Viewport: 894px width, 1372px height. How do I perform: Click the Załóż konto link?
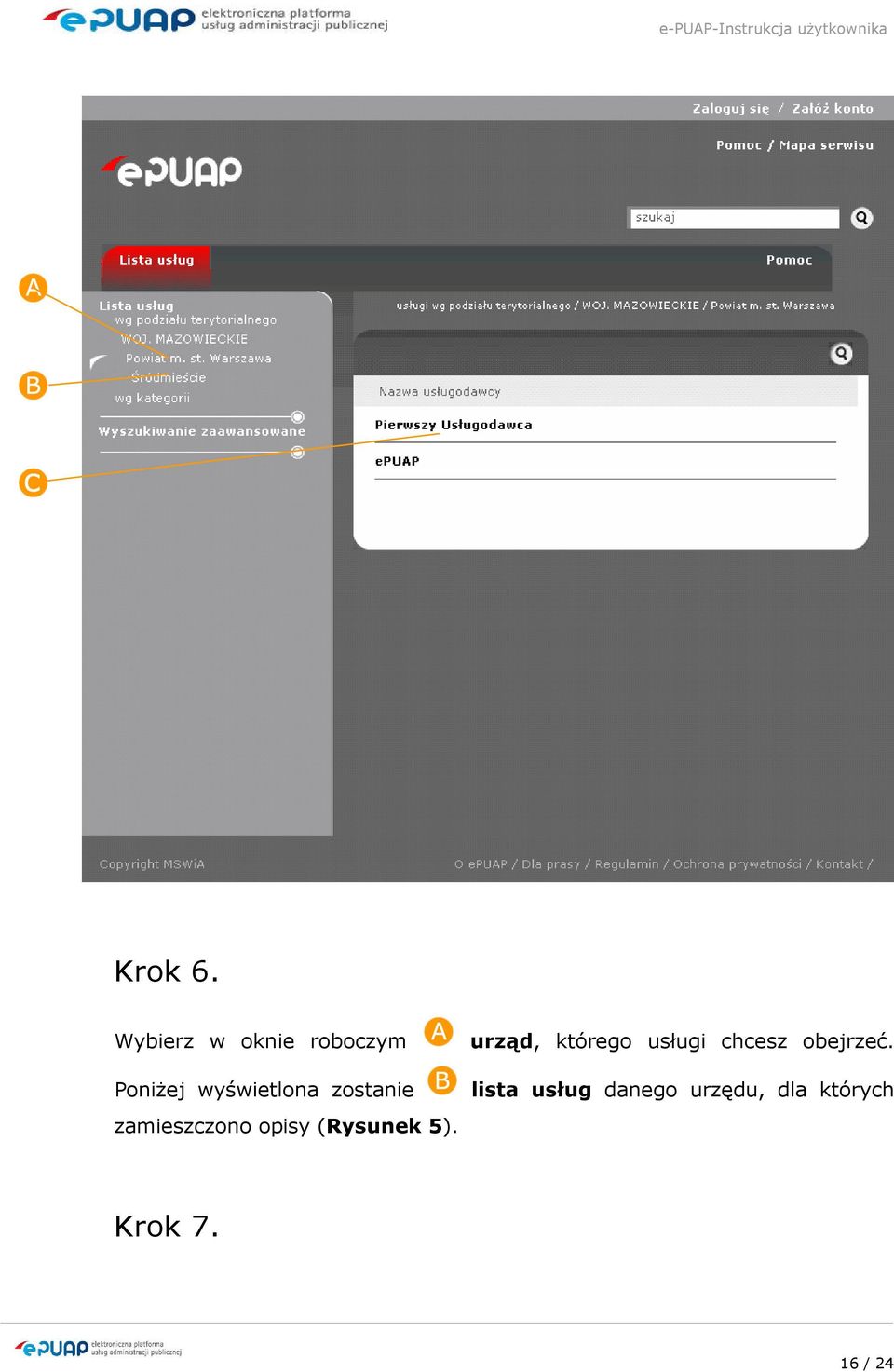coord(833,109)
